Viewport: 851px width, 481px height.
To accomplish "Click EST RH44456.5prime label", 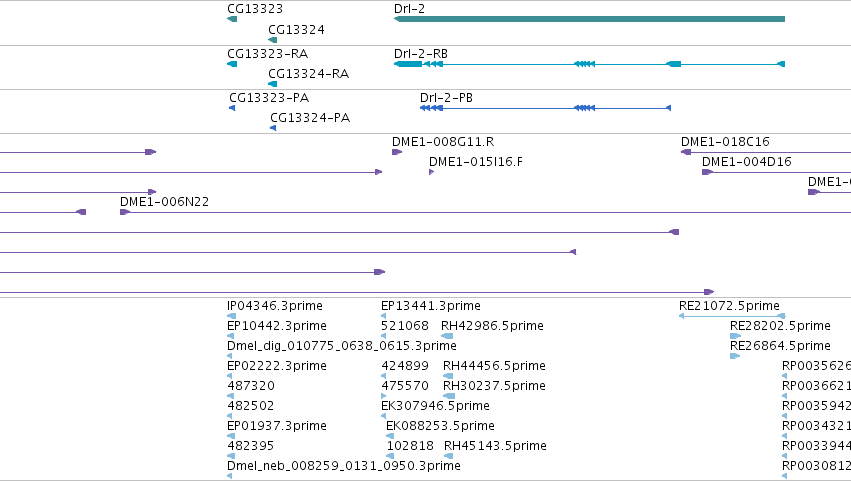I will pos(494,366).
